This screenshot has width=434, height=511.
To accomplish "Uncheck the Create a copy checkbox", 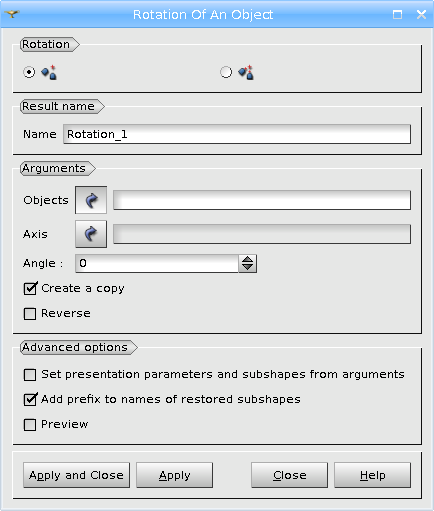I will point(30,288).
